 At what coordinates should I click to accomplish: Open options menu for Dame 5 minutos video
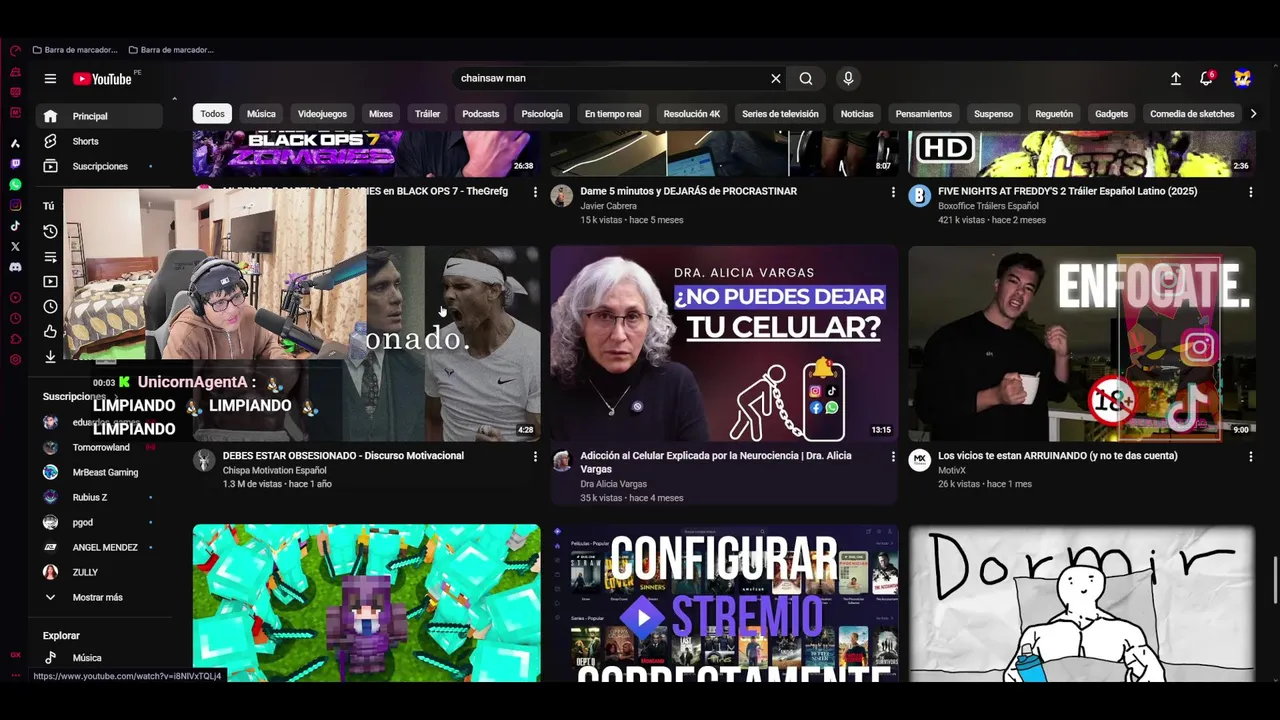click(893, 192)
